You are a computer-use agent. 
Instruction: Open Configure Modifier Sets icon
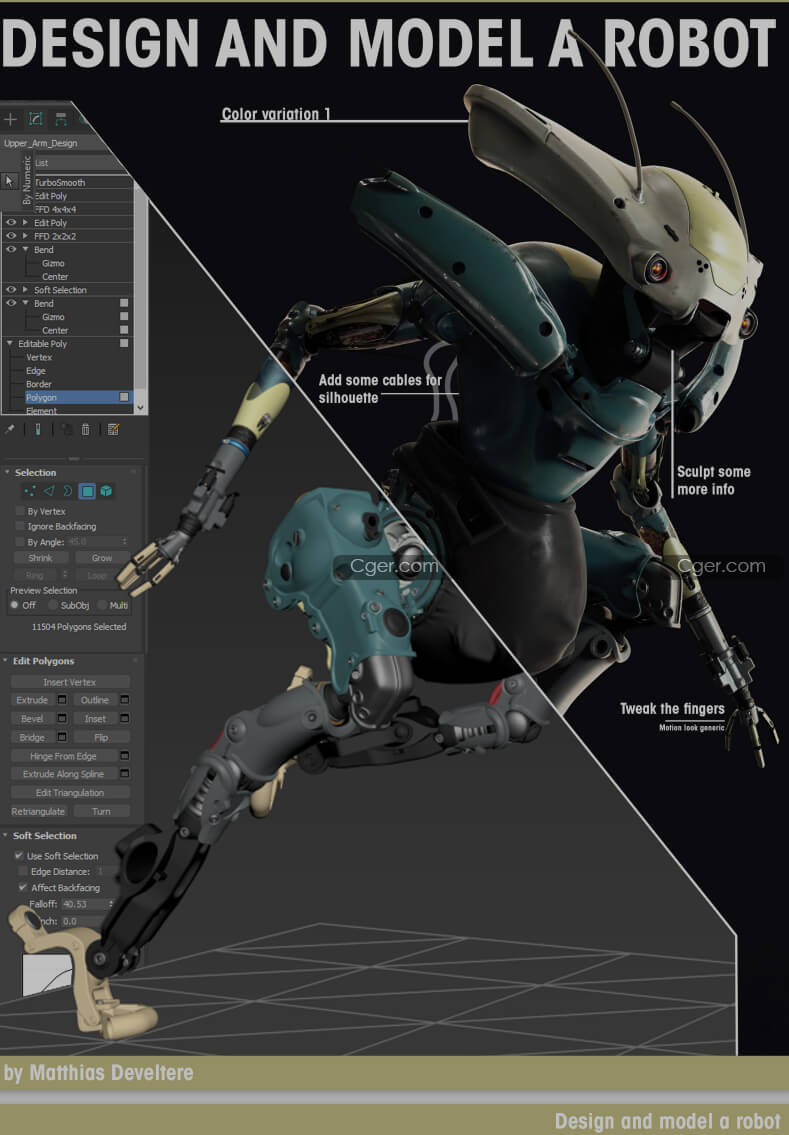point(113,429)
